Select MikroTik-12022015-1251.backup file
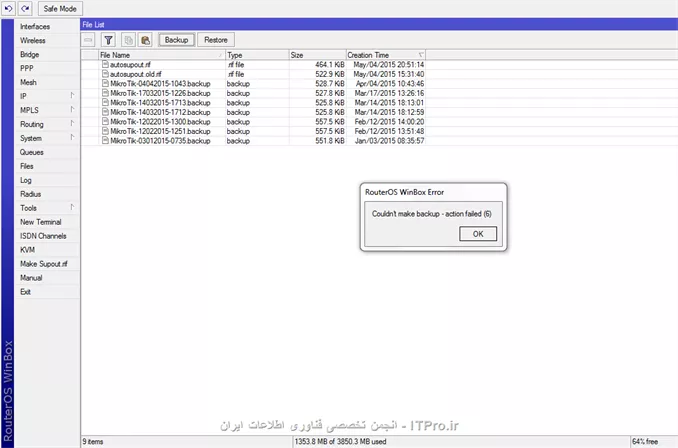The image size is (678, 448). [160, 131]
